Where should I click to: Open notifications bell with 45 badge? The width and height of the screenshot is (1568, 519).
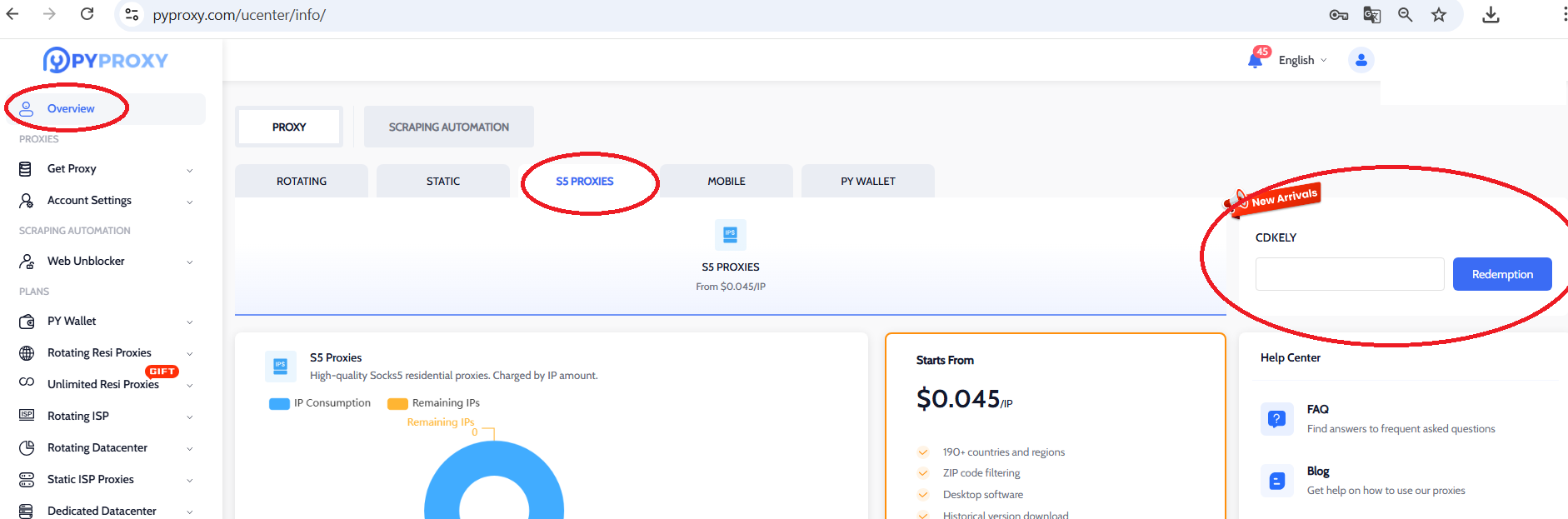tap(1256, 59)
